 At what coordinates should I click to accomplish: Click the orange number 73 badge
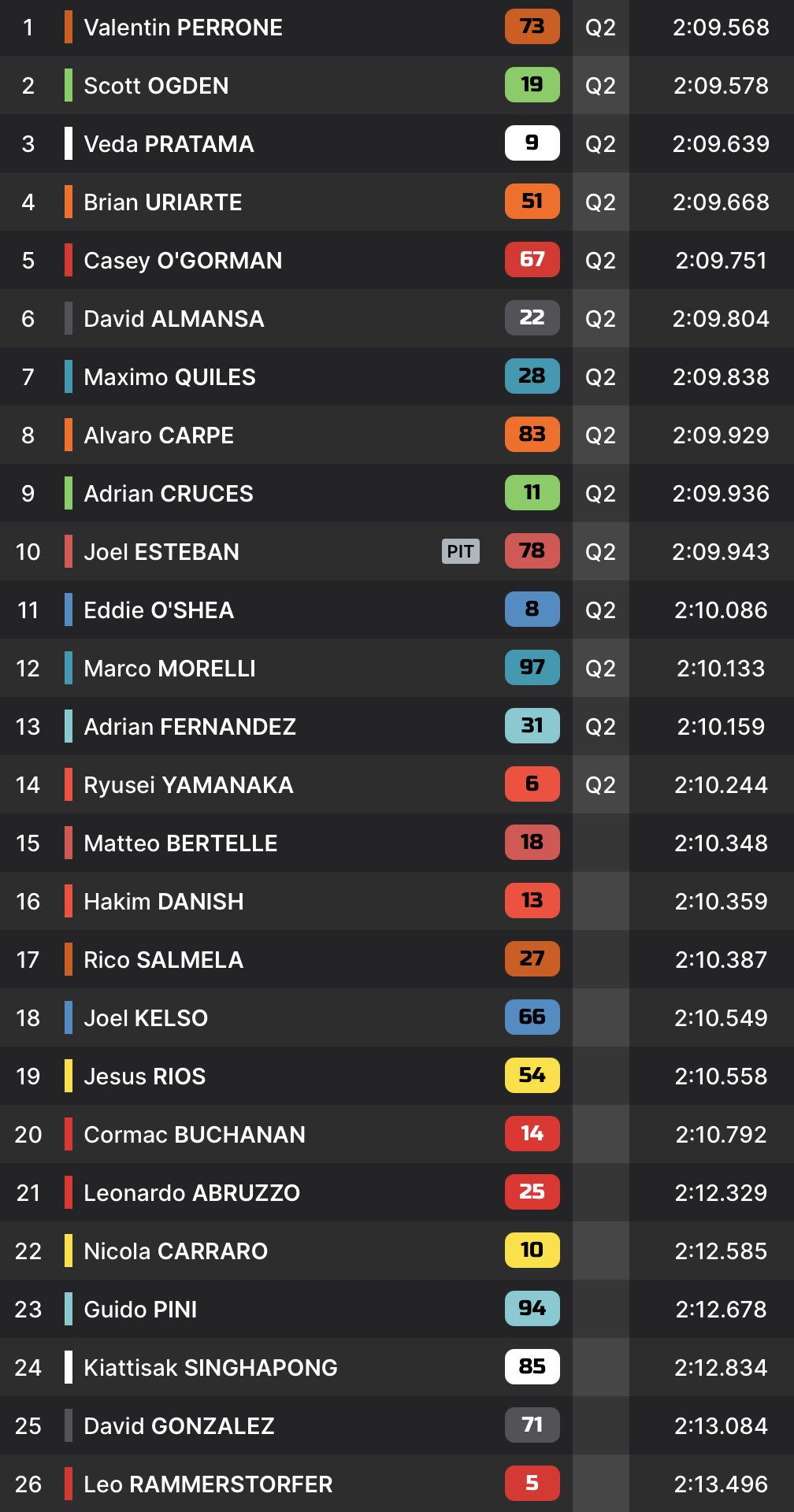point(532,27)
